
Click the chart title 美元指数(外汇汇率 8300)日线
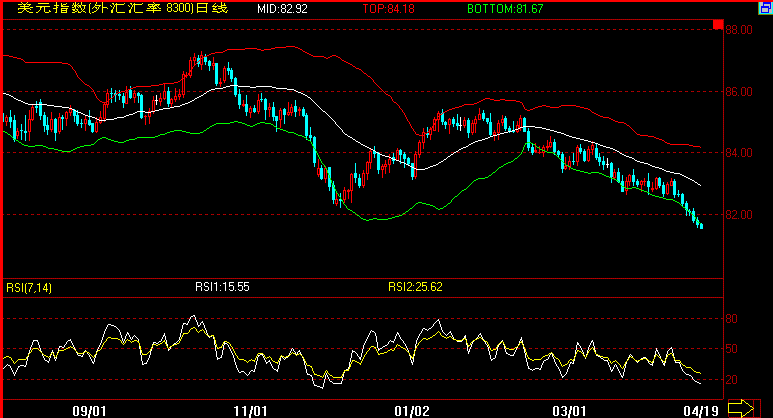point(123,8)
